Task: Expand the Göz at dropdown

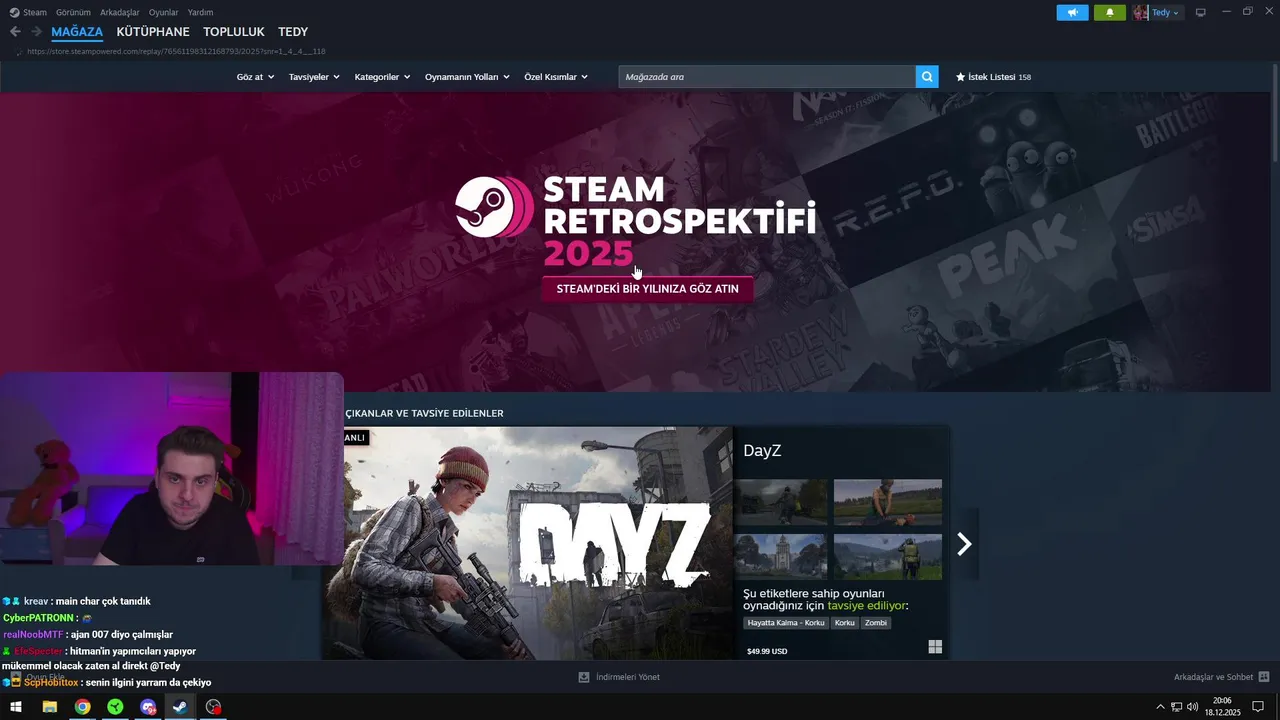Action: coord(255,77)
